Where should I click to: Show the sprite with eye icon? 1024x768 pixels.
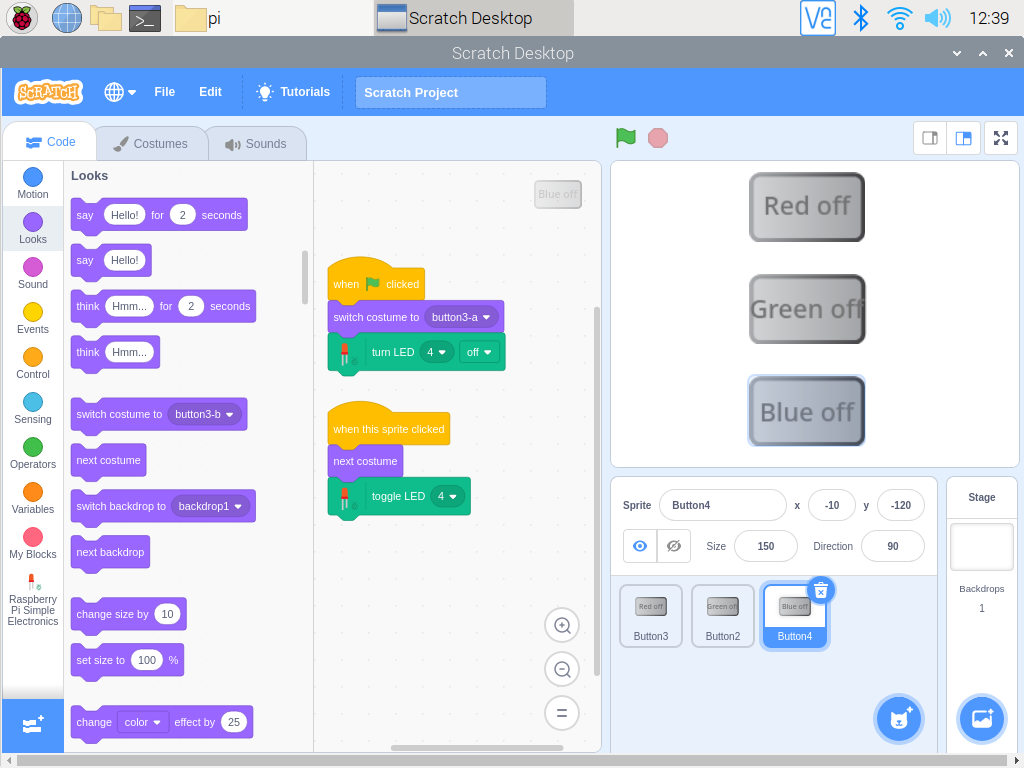(x=640, y=546)
